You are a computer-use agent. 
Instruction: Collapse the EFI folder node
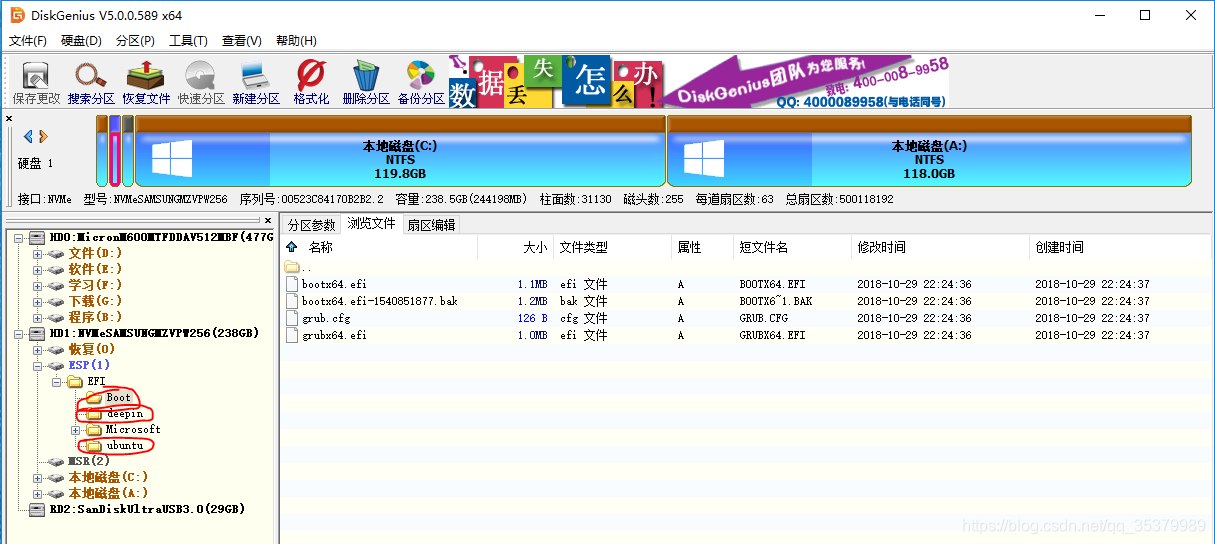(57, 382)
